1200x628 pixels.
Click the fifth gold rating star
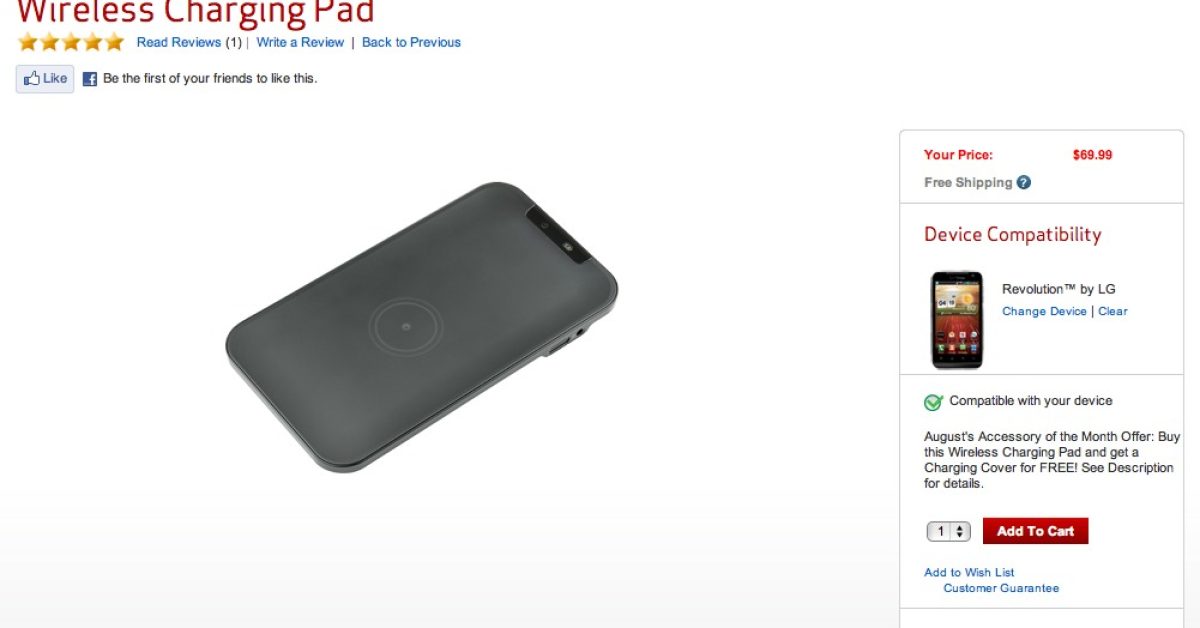click(114, 42)
